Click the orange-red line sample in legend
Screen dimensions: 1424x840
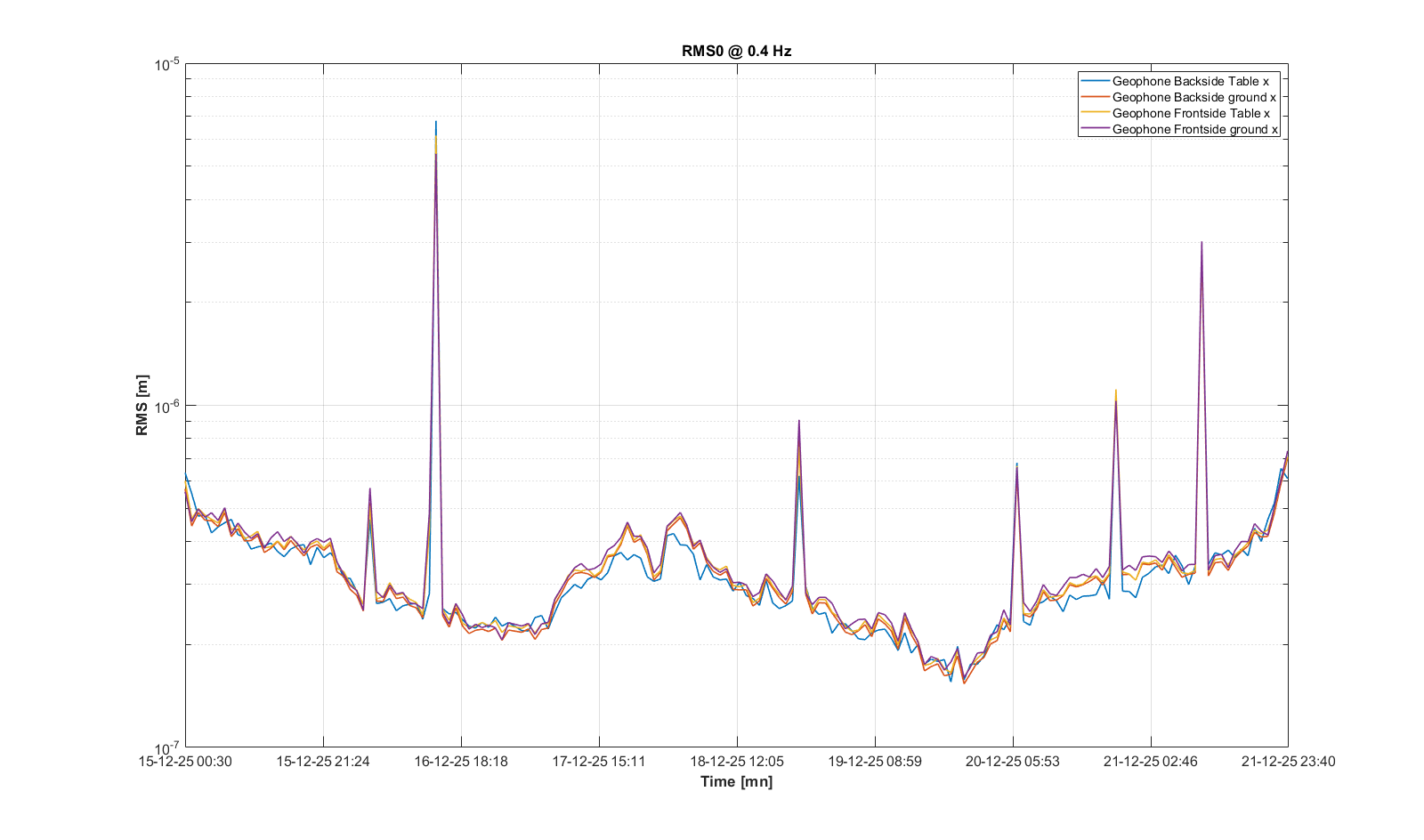pyautogui.click(x=1095, y=97)
